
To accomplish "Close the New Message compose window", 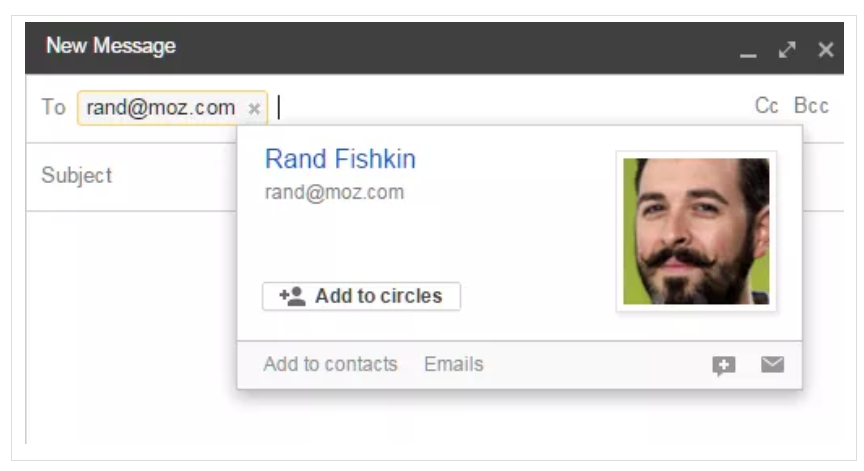I will [825, 50].
